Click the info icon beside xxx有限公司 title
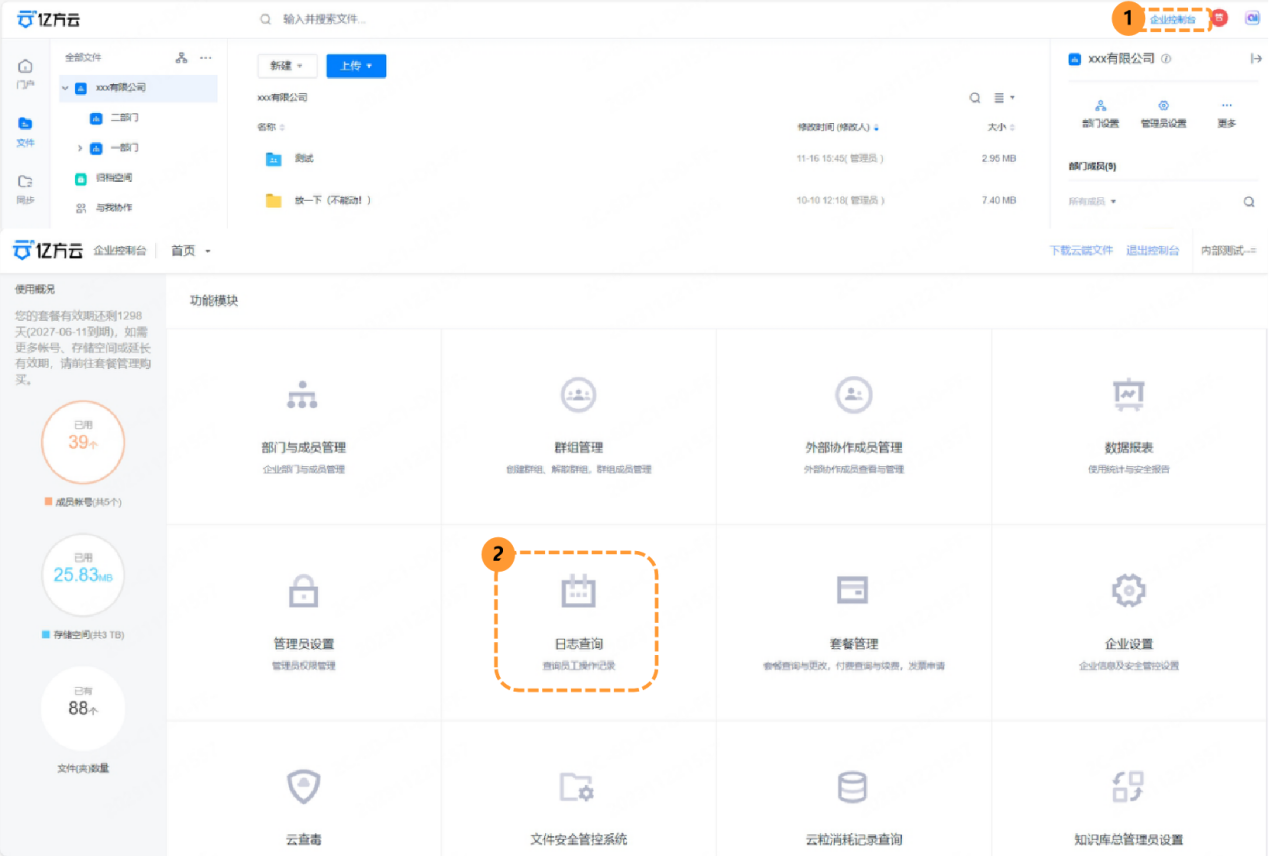 click(1166, 59)
